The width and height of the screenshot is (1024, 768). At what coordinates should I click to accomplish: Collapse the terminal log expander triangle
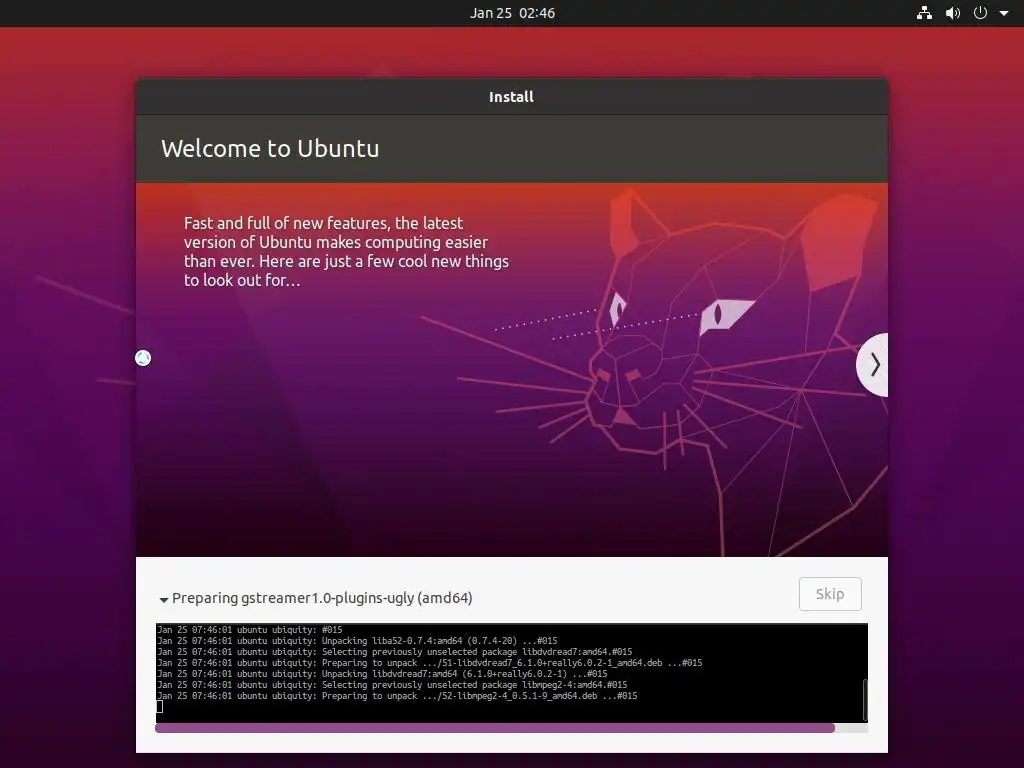[x=164, y=599]
